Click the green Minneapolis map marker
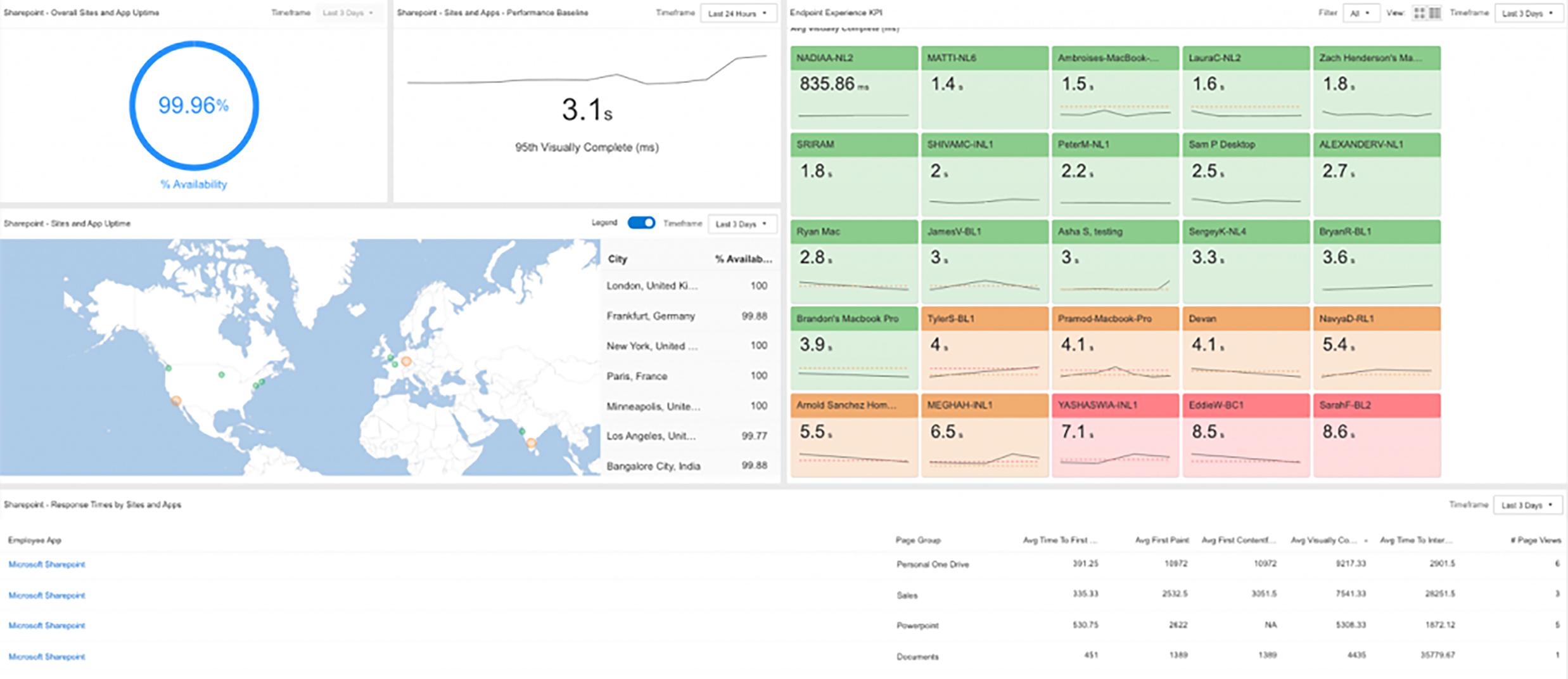Viewport: 1568px width, 679px height. 221,375
